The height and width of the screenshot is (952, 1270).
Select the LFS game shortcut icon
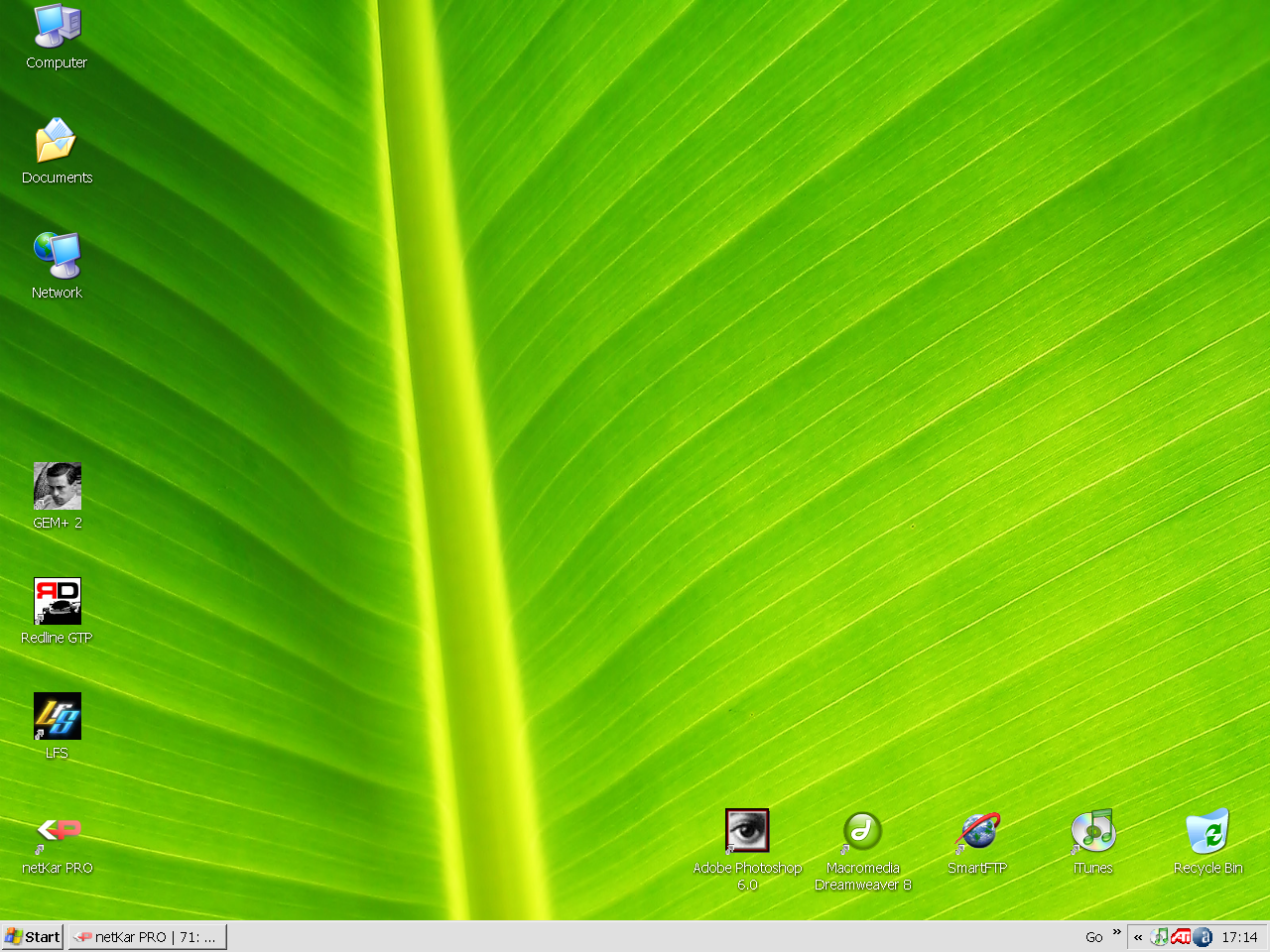pos(57,716)
